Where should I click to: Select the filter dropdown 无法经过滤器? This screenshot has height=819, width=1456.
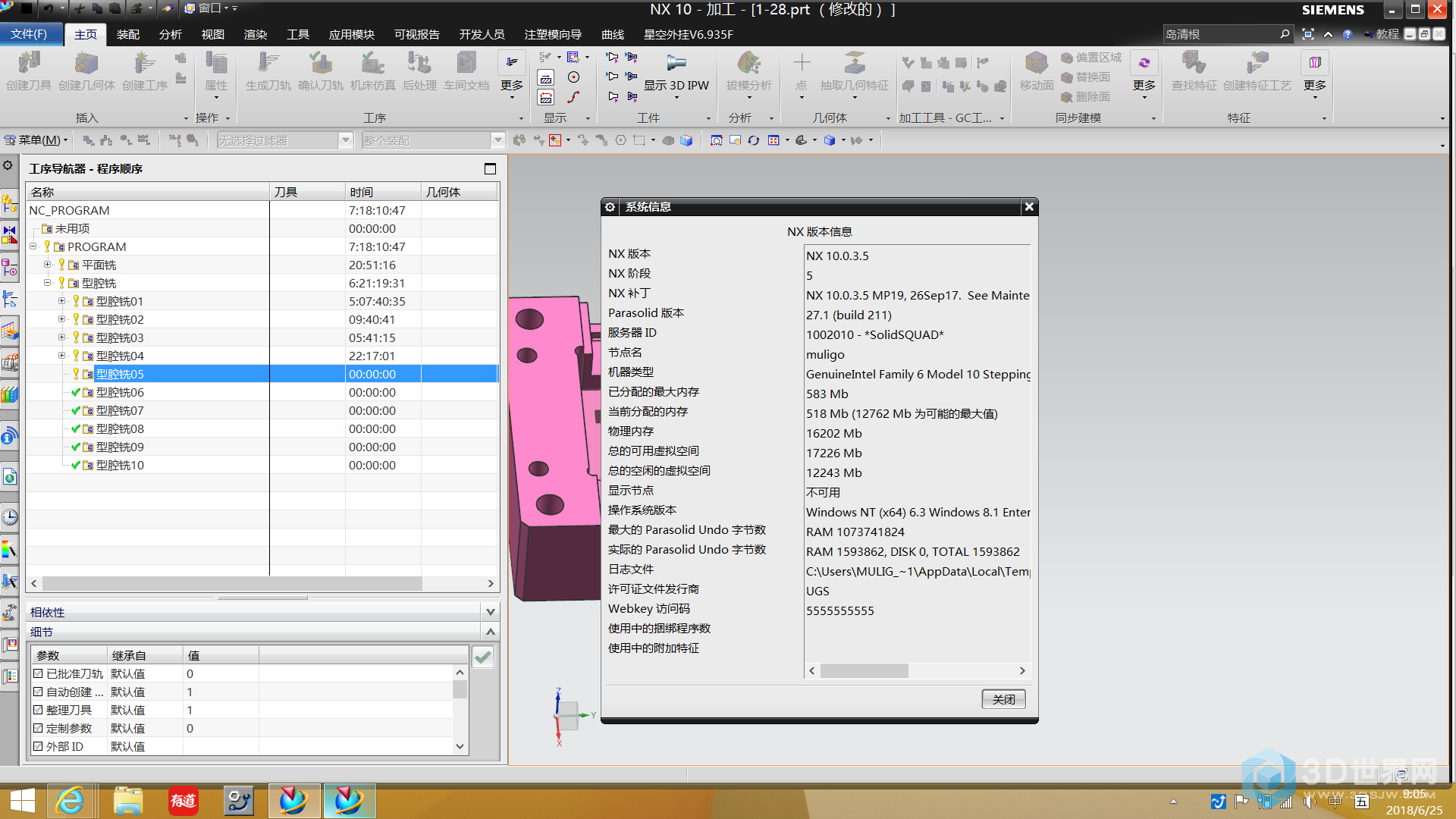click(286, 140)
